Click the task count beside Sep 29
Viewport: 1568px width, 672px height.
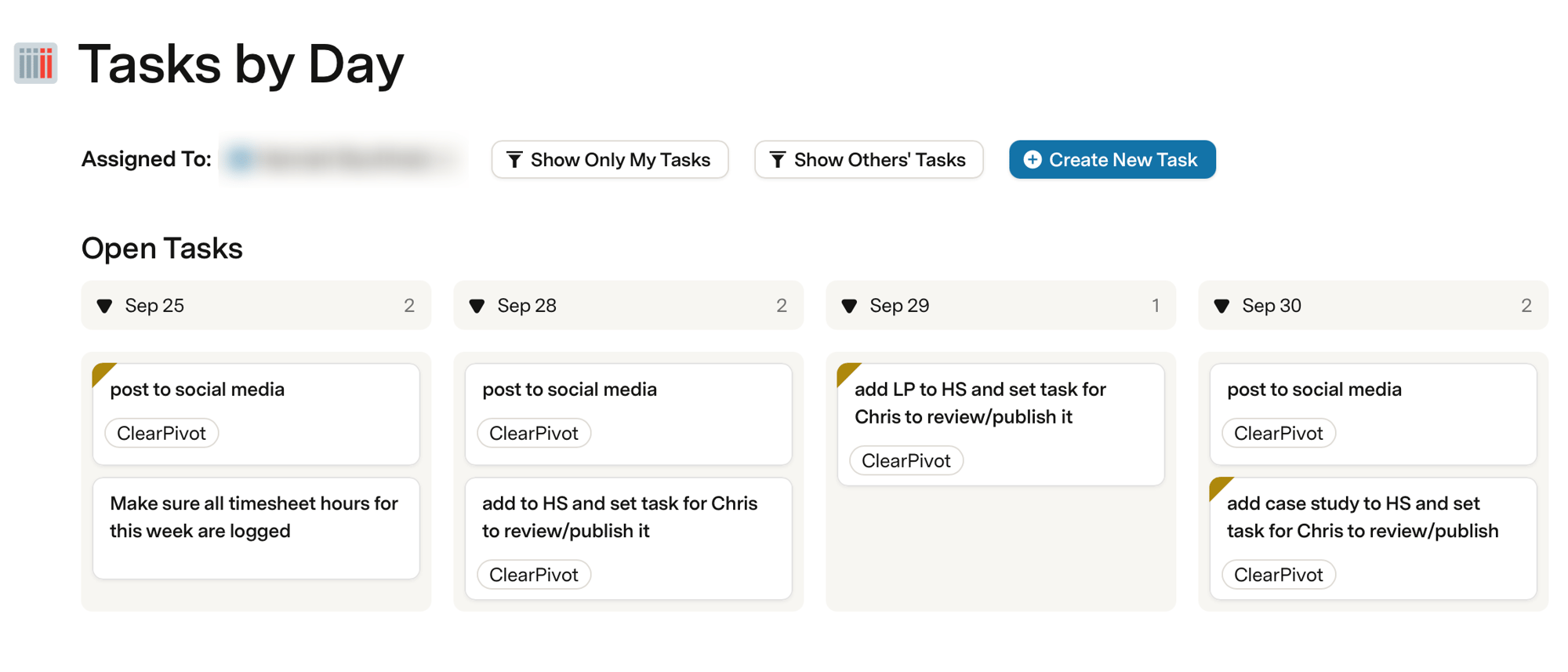pos(1155,306)
